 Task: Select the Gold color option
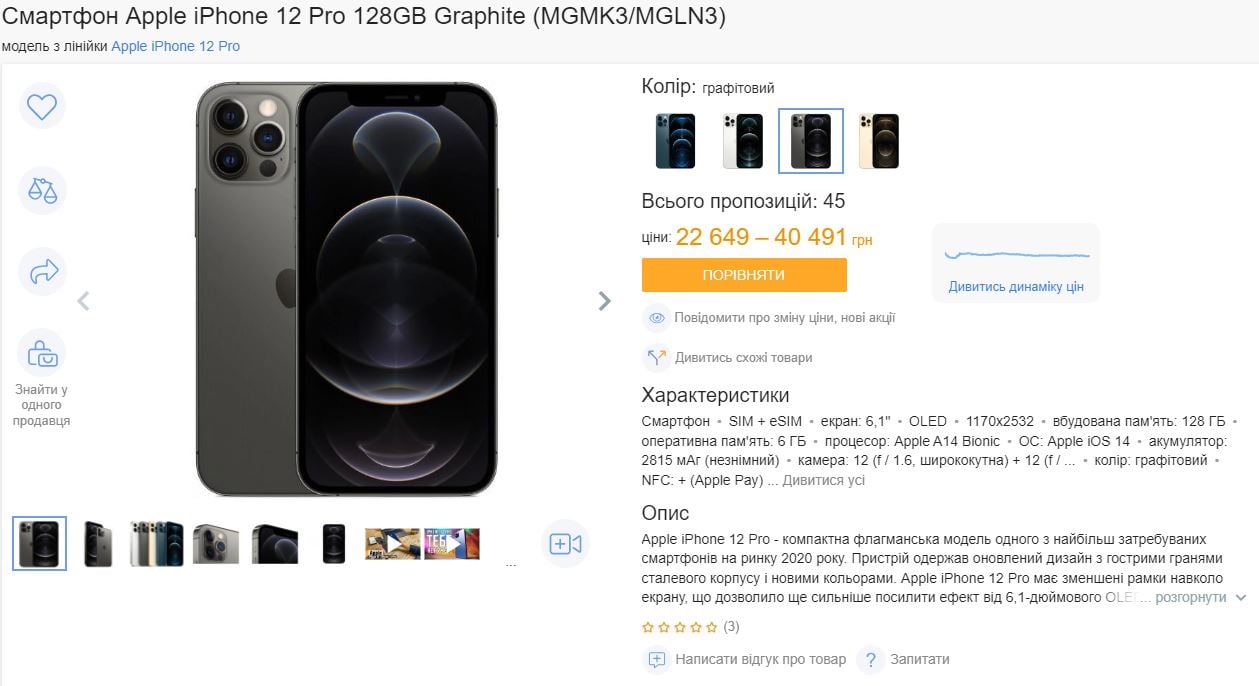click(879, 141)
